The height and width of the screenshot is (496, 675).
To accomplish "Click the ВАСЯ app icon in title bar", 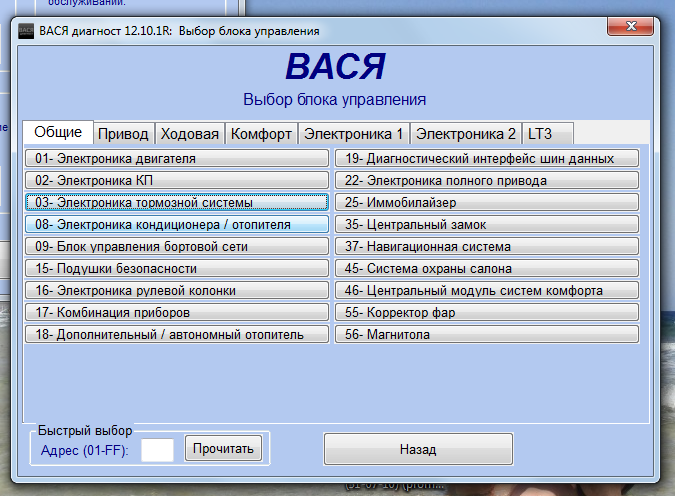I will (x=26, y=31).
